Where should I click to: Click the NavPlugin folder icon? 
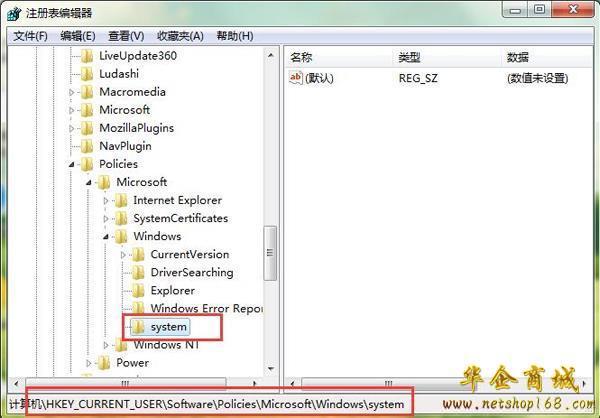tap(87, 146)
